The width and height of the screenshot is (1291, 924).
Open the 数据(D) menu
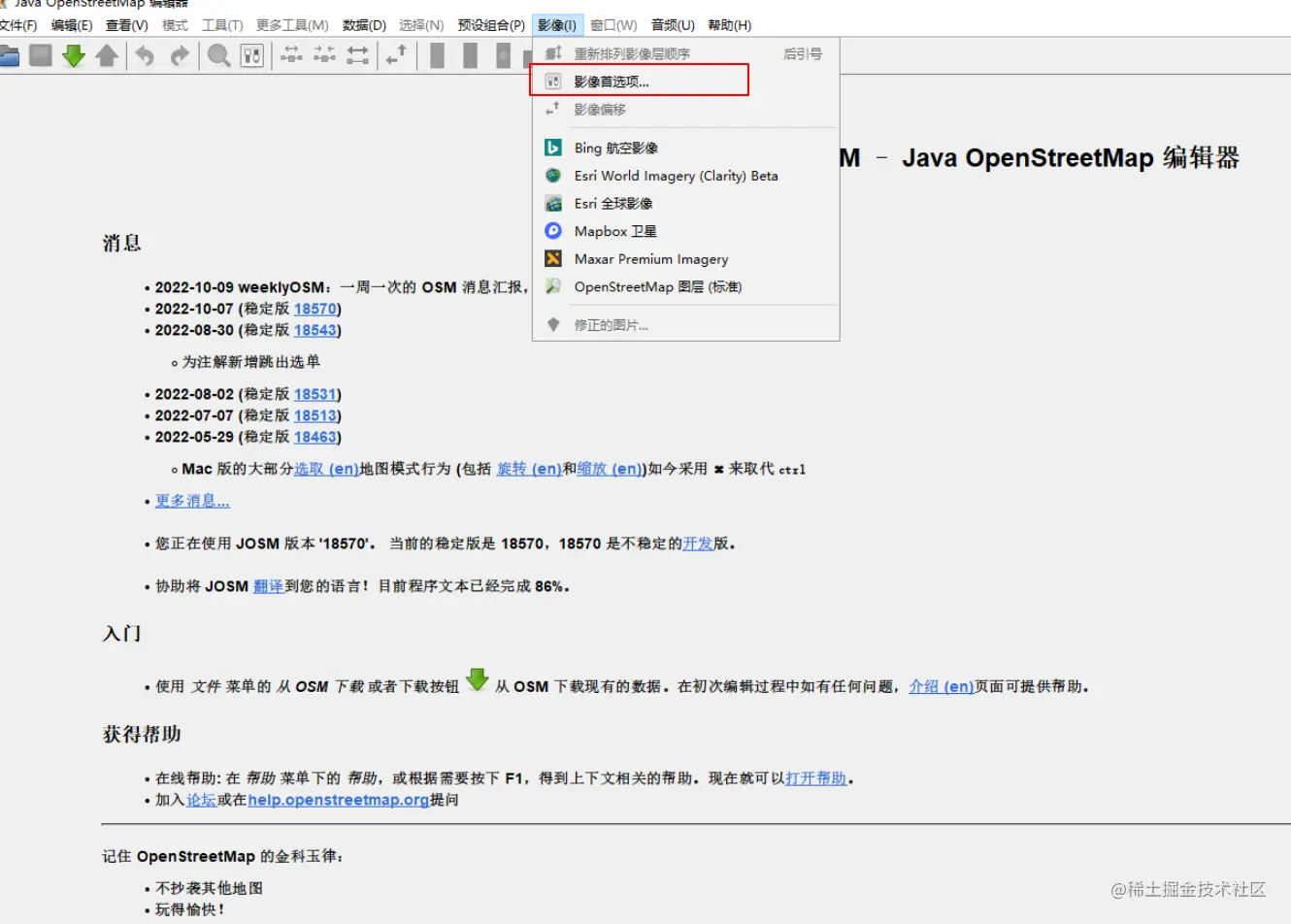[364, 25]
